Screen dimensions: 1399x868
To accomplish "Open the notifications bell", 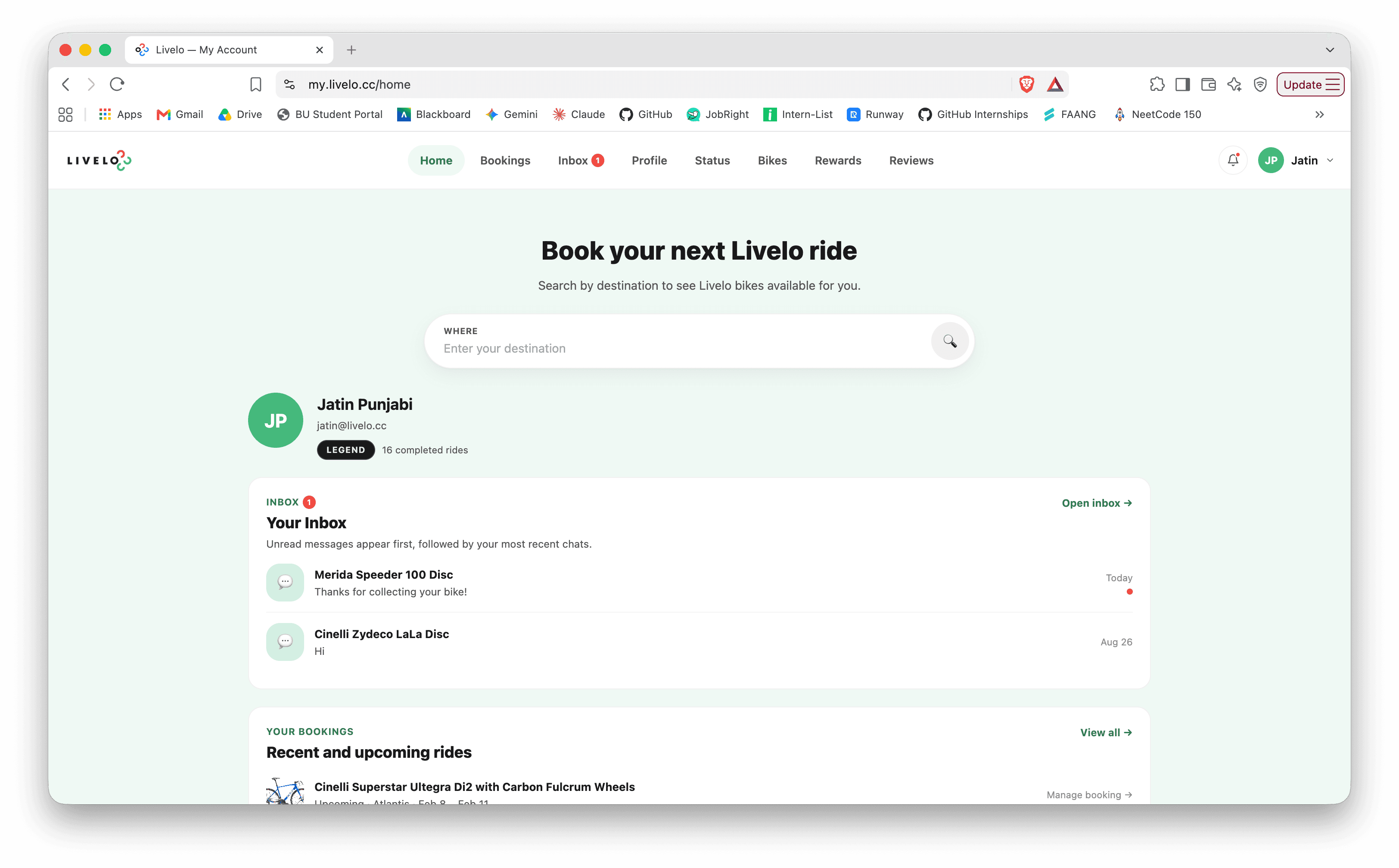I will click(x=1232, y=160).
